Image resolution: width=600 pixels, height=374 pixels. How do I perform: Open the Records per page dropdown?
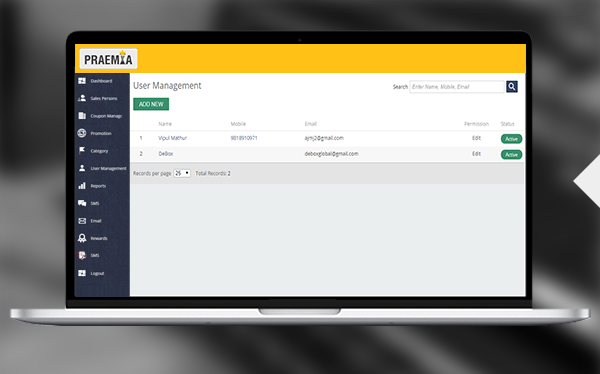[182, 173]
